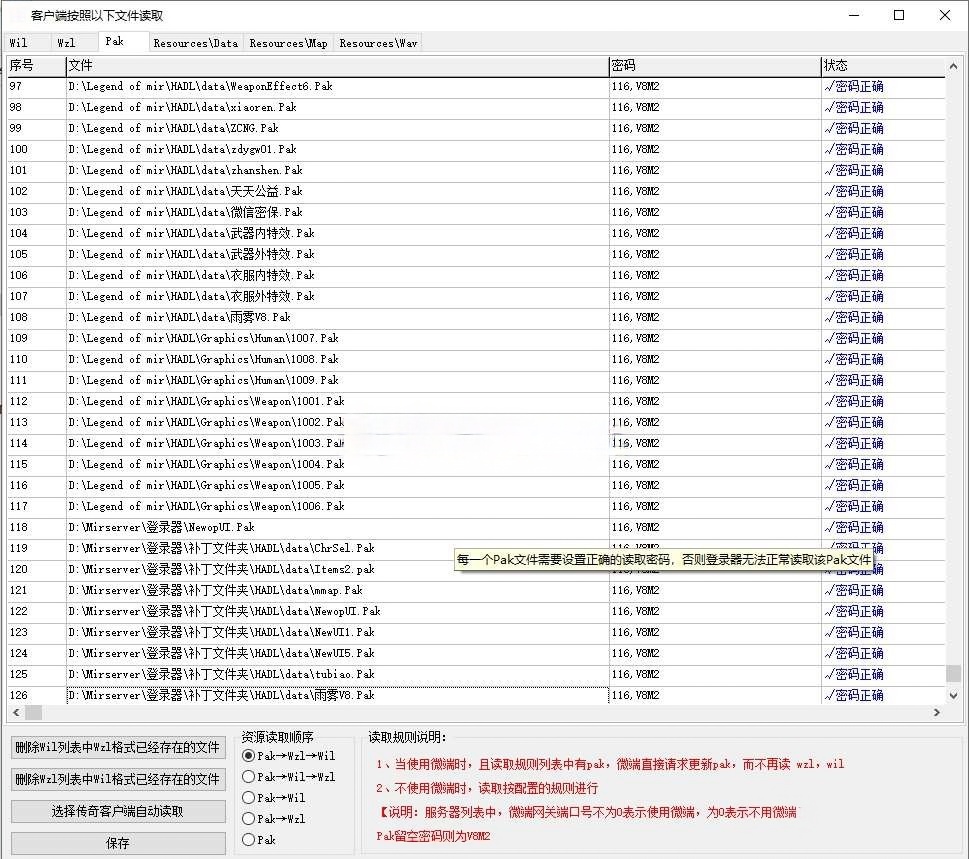Select row with NewUI1.Pak
This screenshot has width=969, height=859.
[x=476, y=633]
